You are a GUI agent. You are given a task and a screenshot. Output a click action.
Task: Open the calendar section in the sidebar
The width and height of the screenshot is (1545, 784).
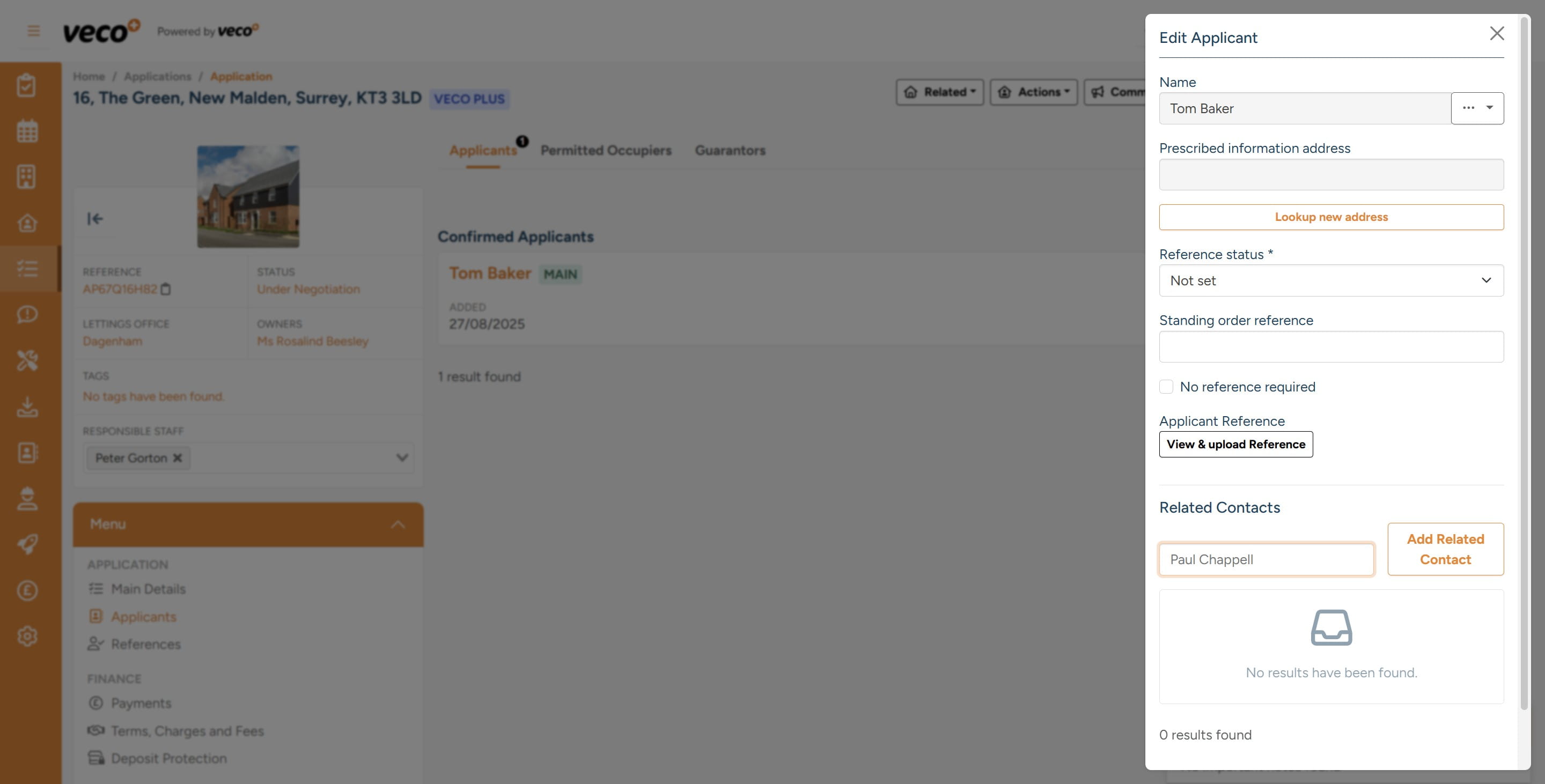[27, 130]
